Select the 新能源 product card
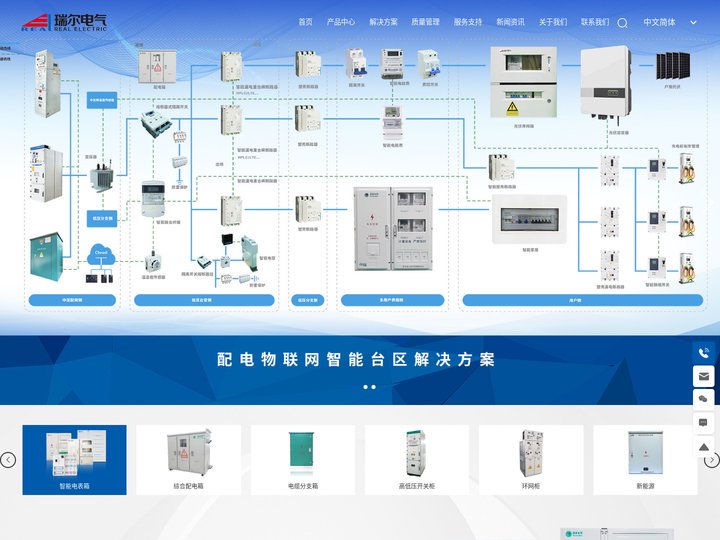Screen dimensions: 720x540 point(645,460)
